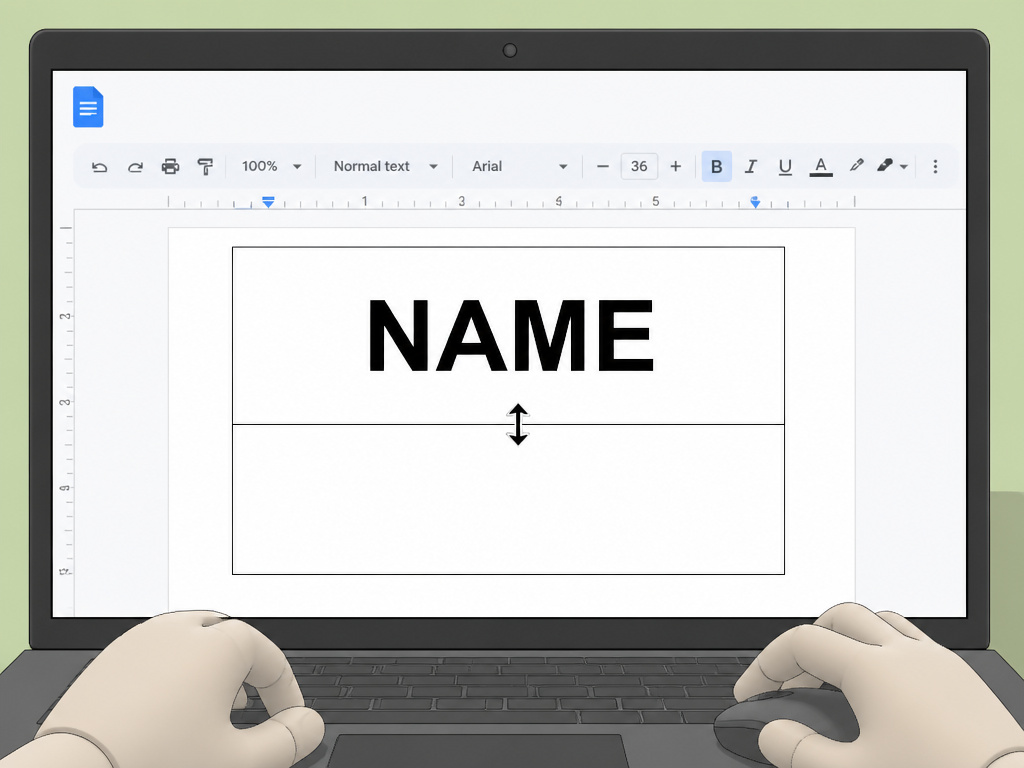Activate the paint format tool
This screenshot has height=768, width=1024.
tap(205, 167)
